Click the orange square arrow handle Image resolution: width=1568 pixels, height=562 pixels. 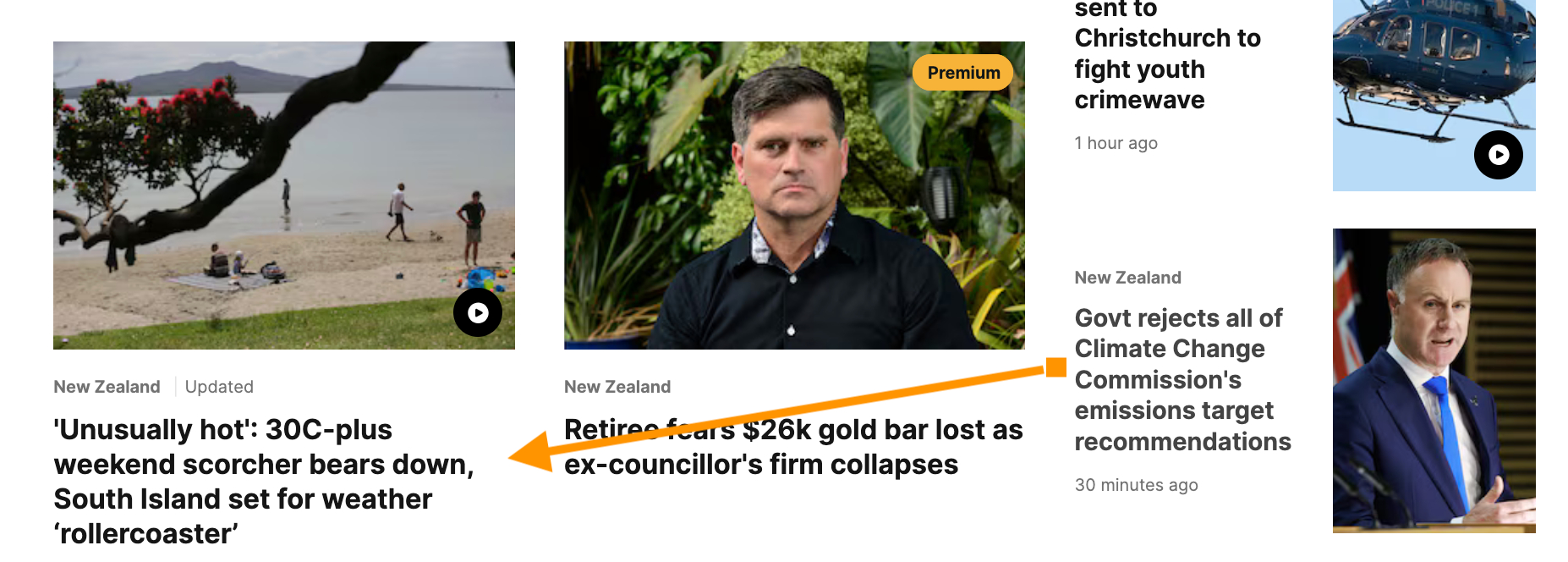[x=1055, y=367]
